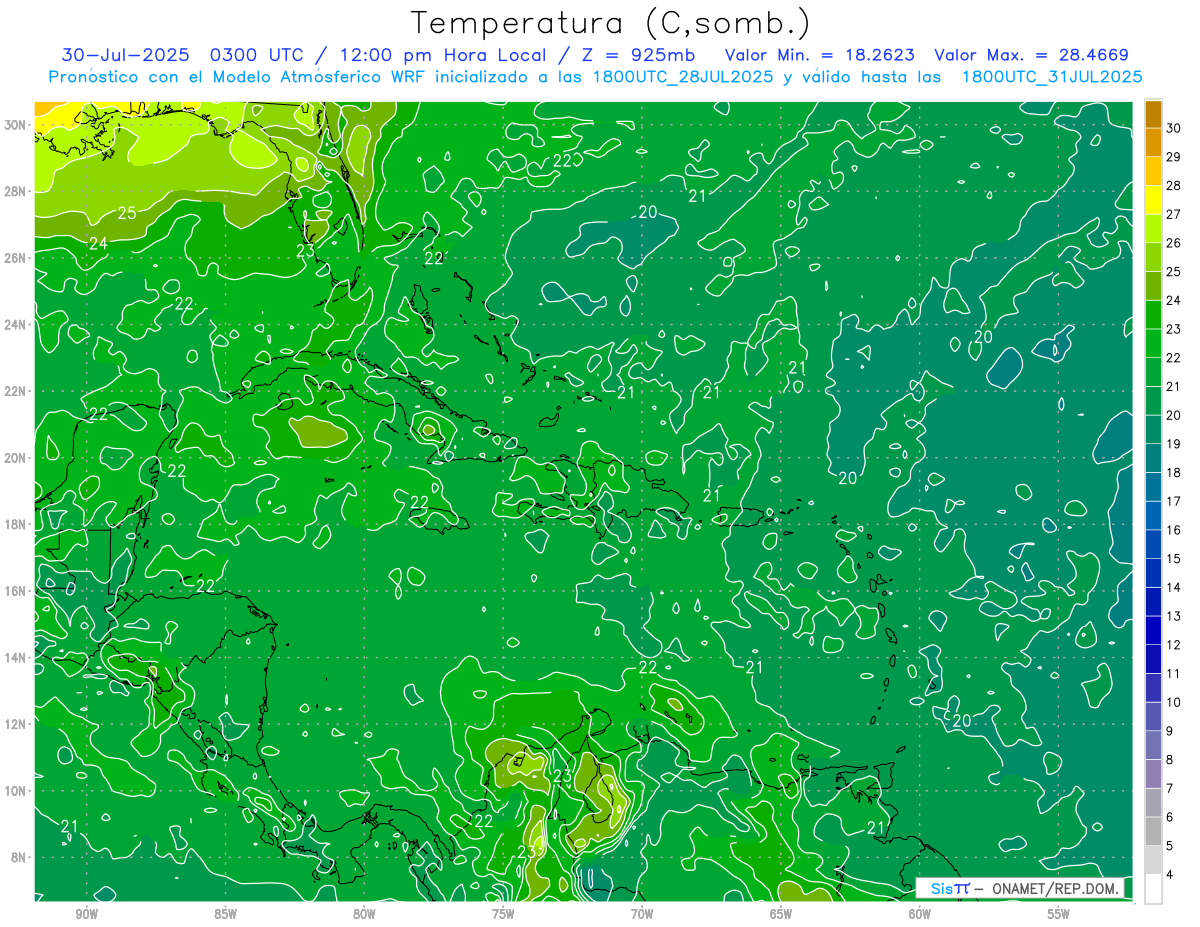Click the 60W longitude axis label
Image resolution: width=1200 pixels, height=927 pixels.
click(920, 915)
